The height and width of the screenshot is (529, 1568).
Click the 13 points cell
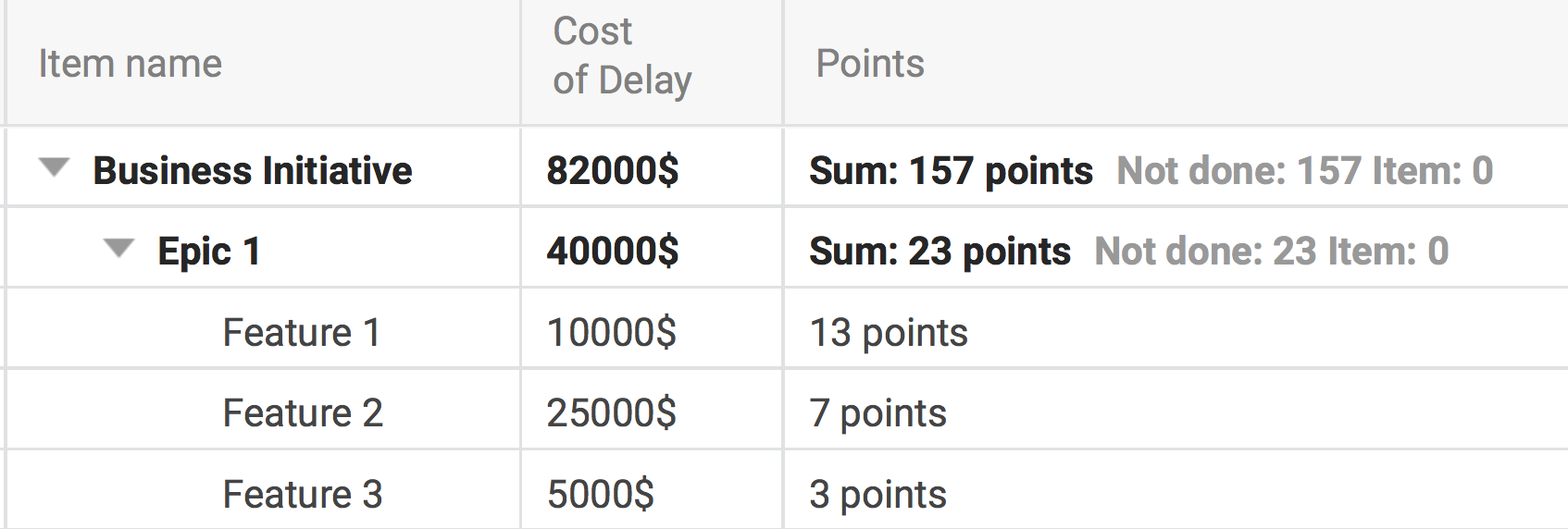tap(889, 333)
